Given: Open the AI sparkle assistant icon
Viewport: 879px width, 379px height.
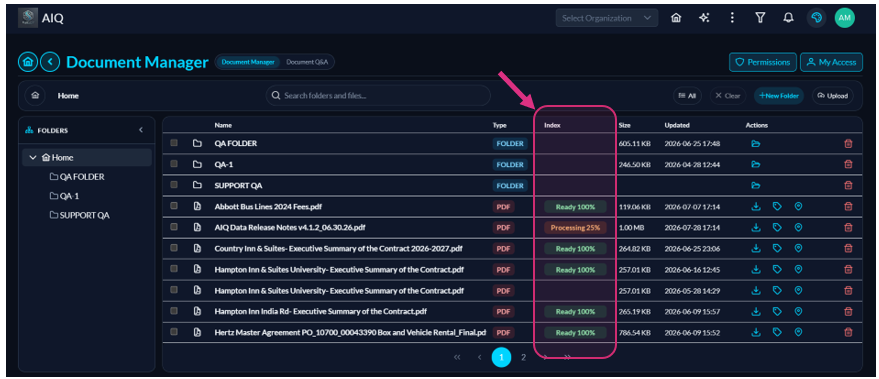Looking at the screenshot, I should coord(704,18).
